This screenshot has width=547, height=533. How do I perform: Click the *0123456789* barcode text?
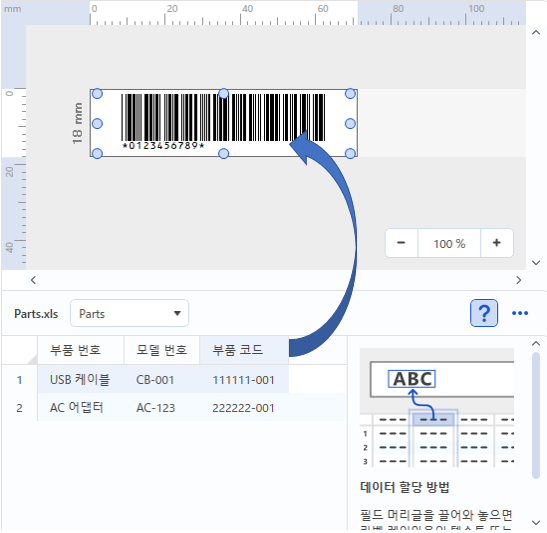(x=163, y=145)
